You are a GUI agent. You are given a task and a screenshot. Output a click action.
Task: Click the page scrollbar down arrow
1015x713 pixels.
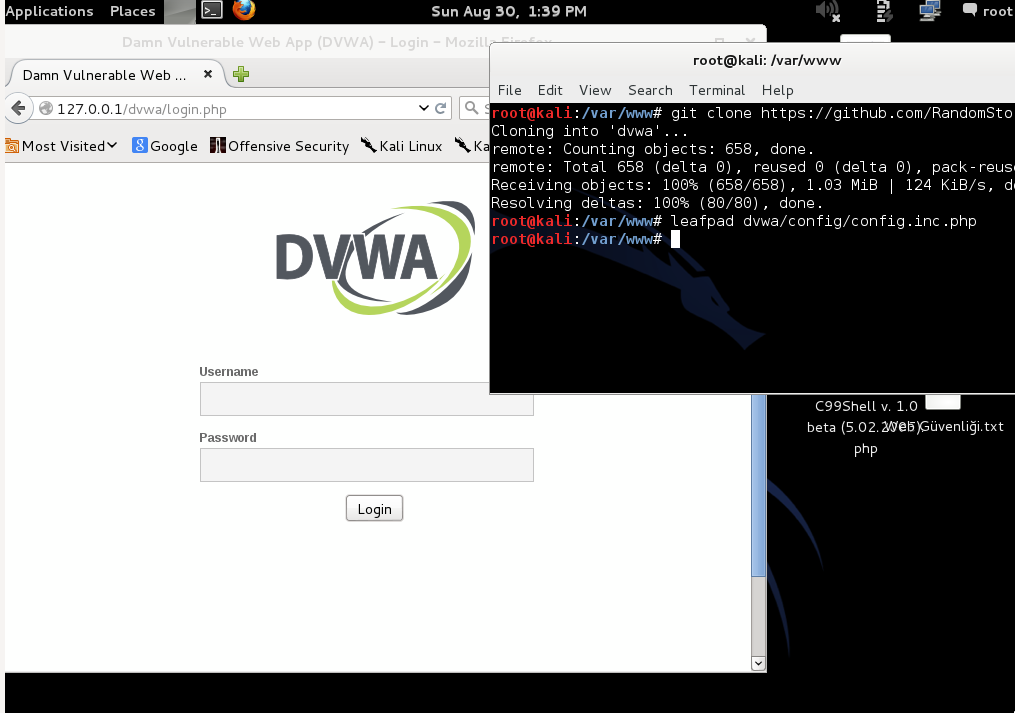758,663
